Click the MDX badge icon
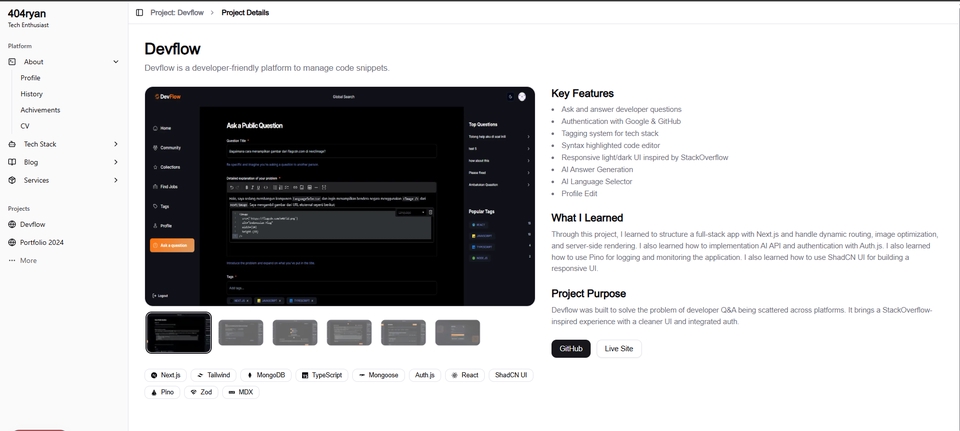 [231, 392]
